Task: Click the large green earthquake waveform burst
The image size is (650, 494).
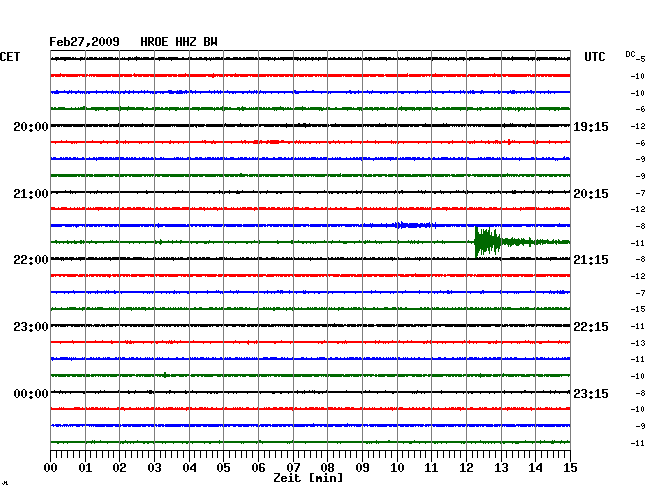Action: point(488,242)
